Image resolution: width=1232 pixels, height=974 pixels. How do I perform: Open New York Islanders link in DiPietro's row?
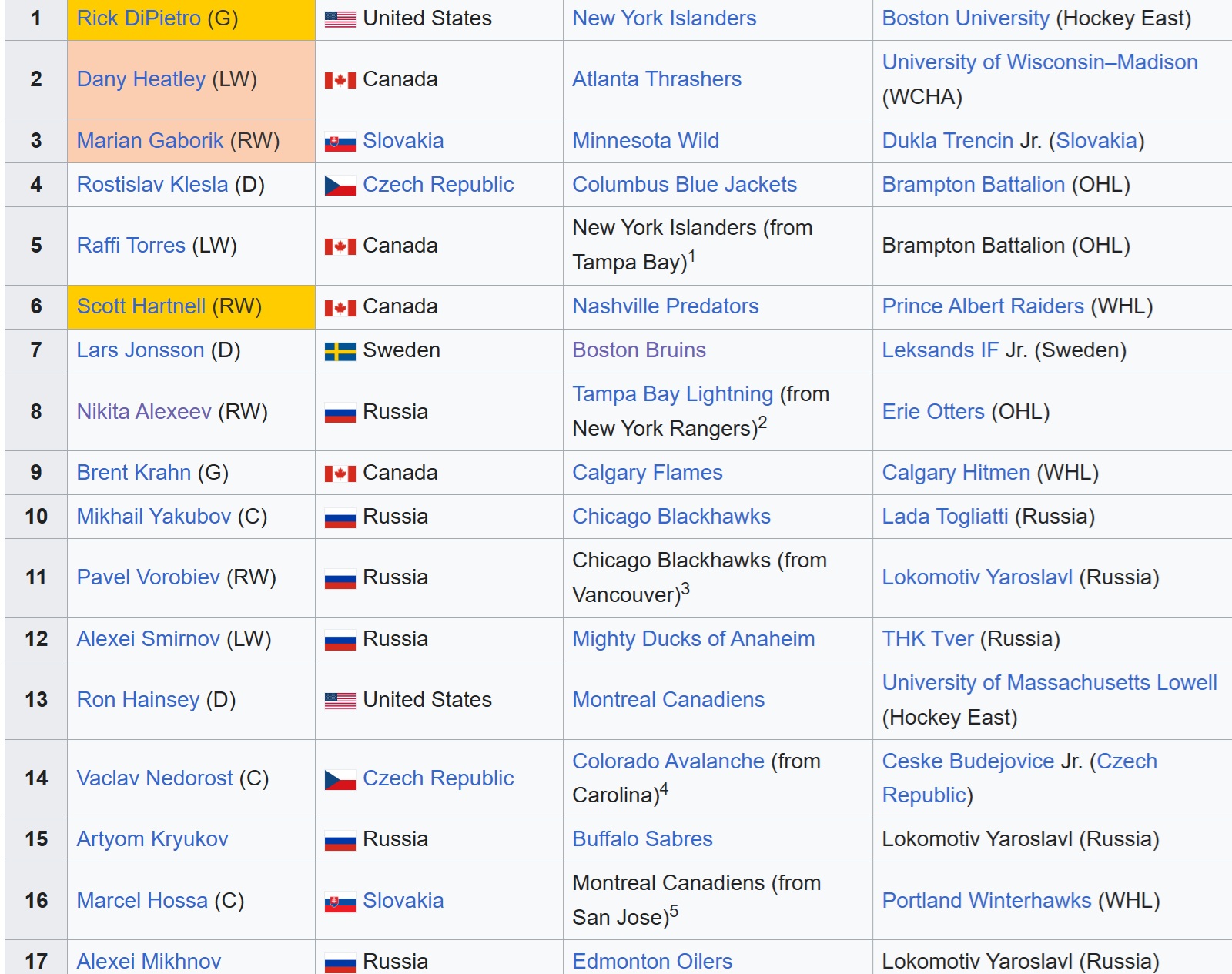(x=665, y=18)
